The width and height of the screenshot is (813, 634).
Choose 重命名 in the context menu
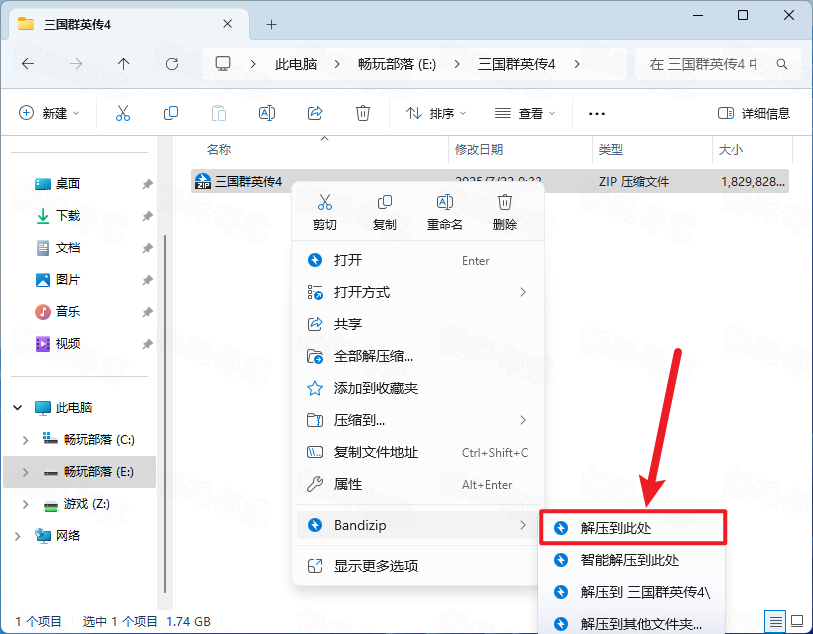click(444, 212)
